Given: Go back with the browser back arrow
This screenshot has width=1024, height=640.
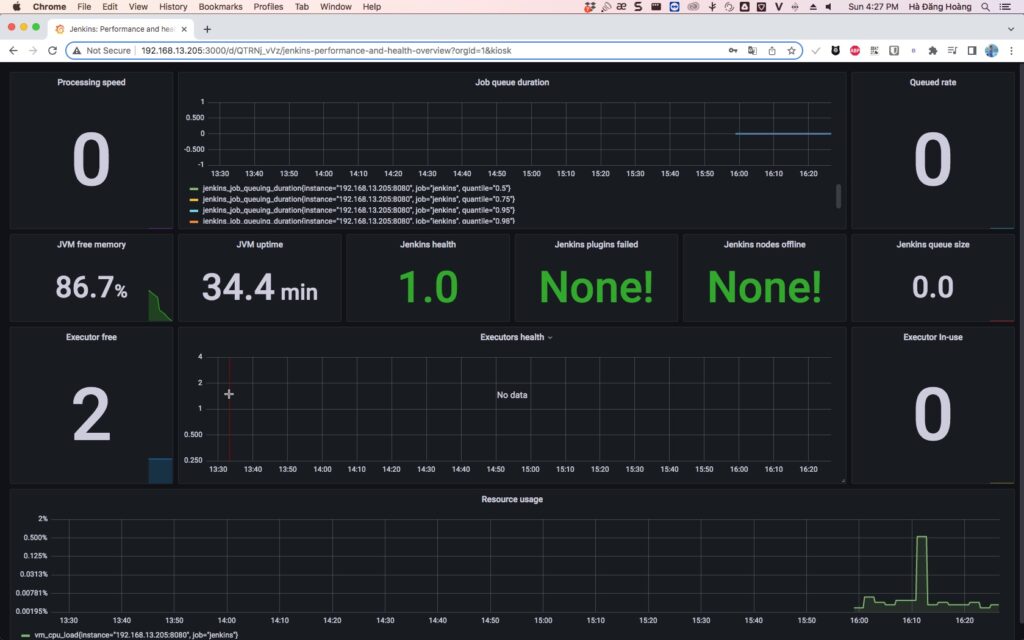Looking at the screenshot, I should coord(13,50).
